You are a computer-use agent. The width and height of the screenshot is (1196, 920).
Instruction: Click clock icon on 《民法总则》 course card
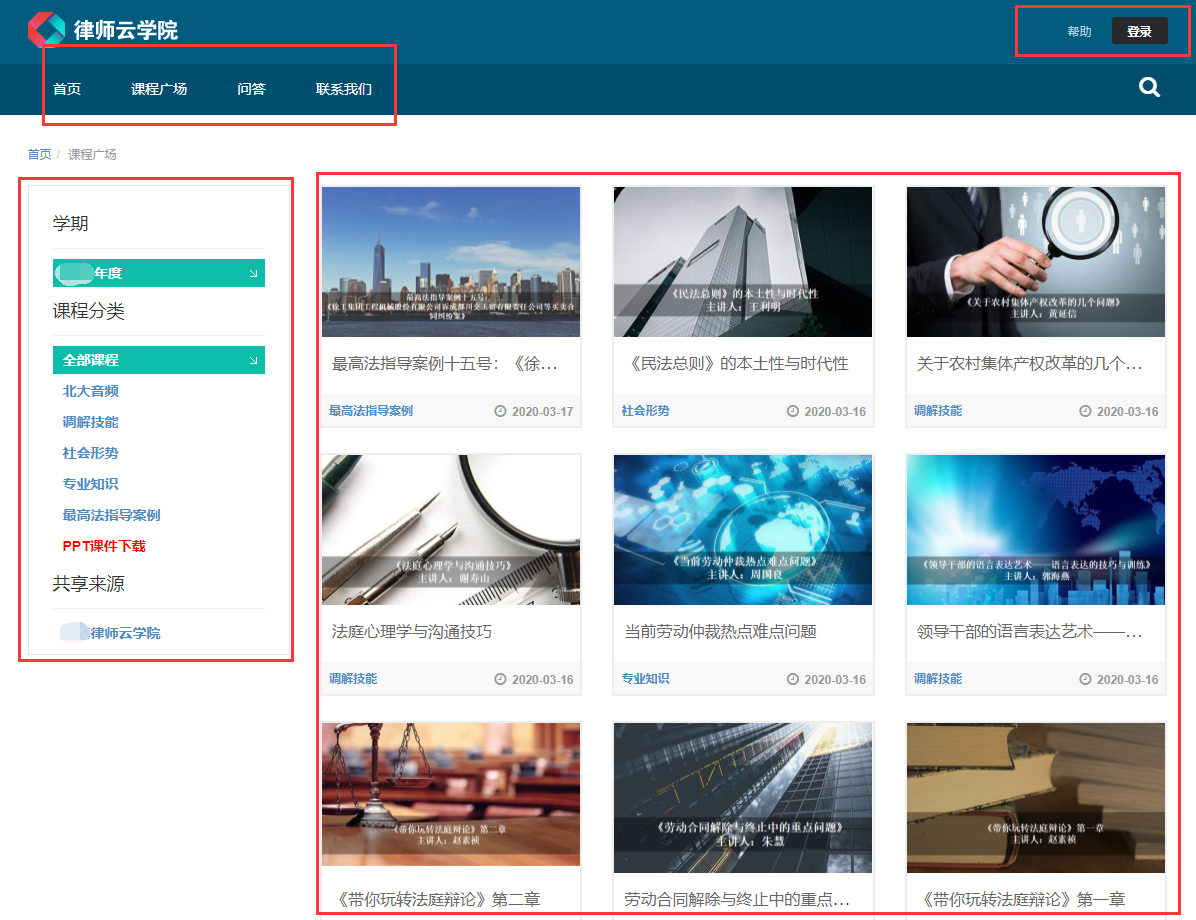tap(793, 411)
